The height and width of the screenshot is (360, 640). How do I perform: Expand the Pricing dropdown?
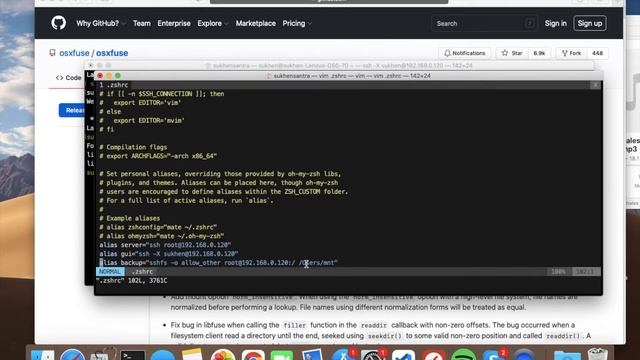click(297, 23)
